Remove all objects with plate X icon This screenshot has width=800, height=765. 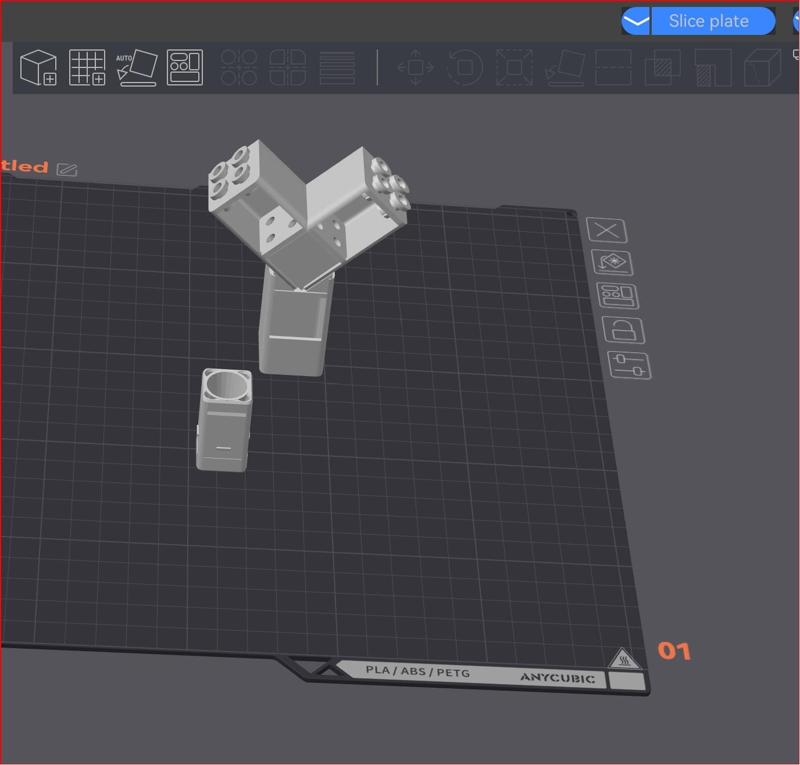tap(606, 230)
